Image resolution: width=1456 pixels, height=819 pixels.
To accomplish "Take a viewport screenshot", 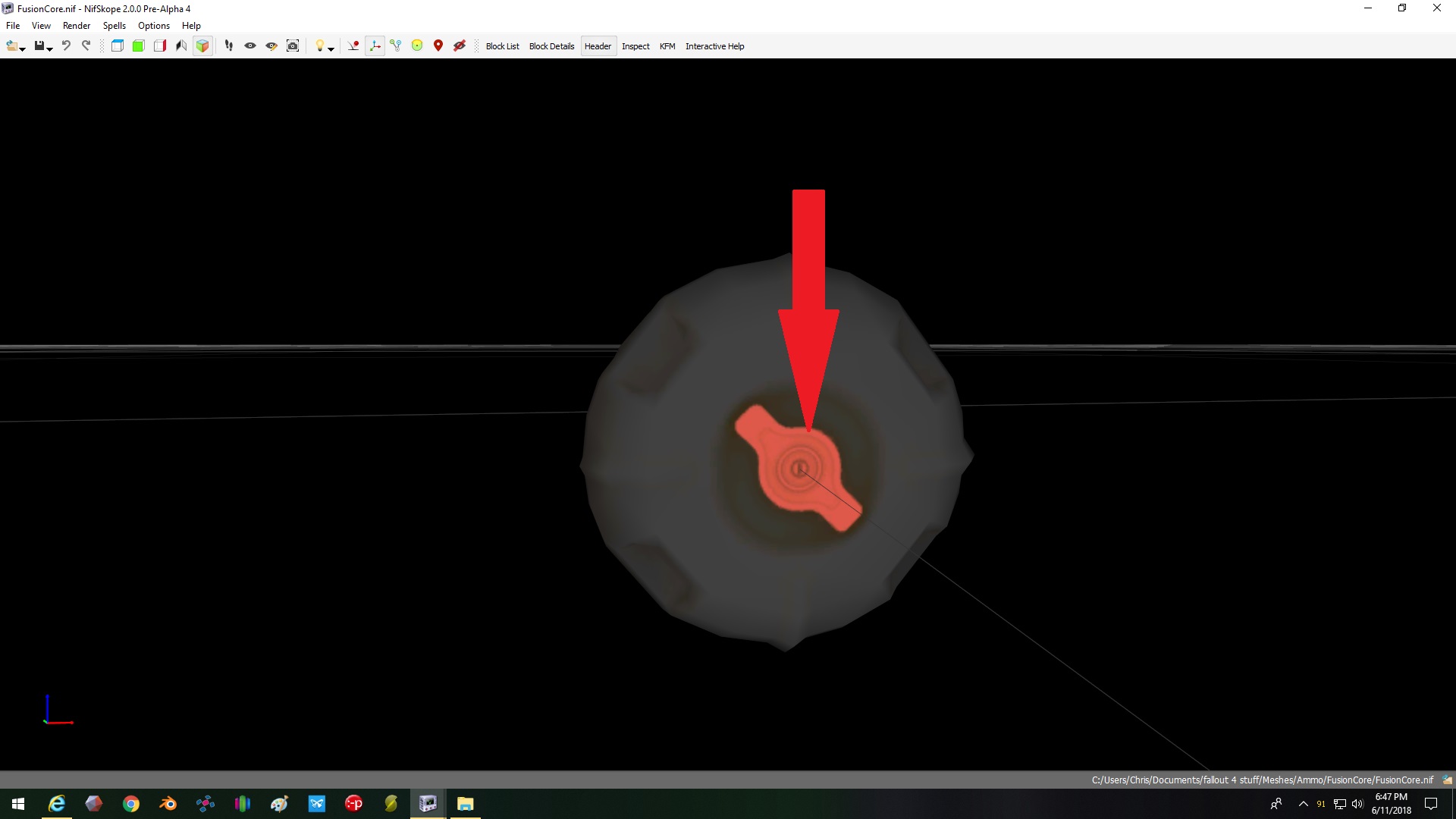I will (293, 46).
